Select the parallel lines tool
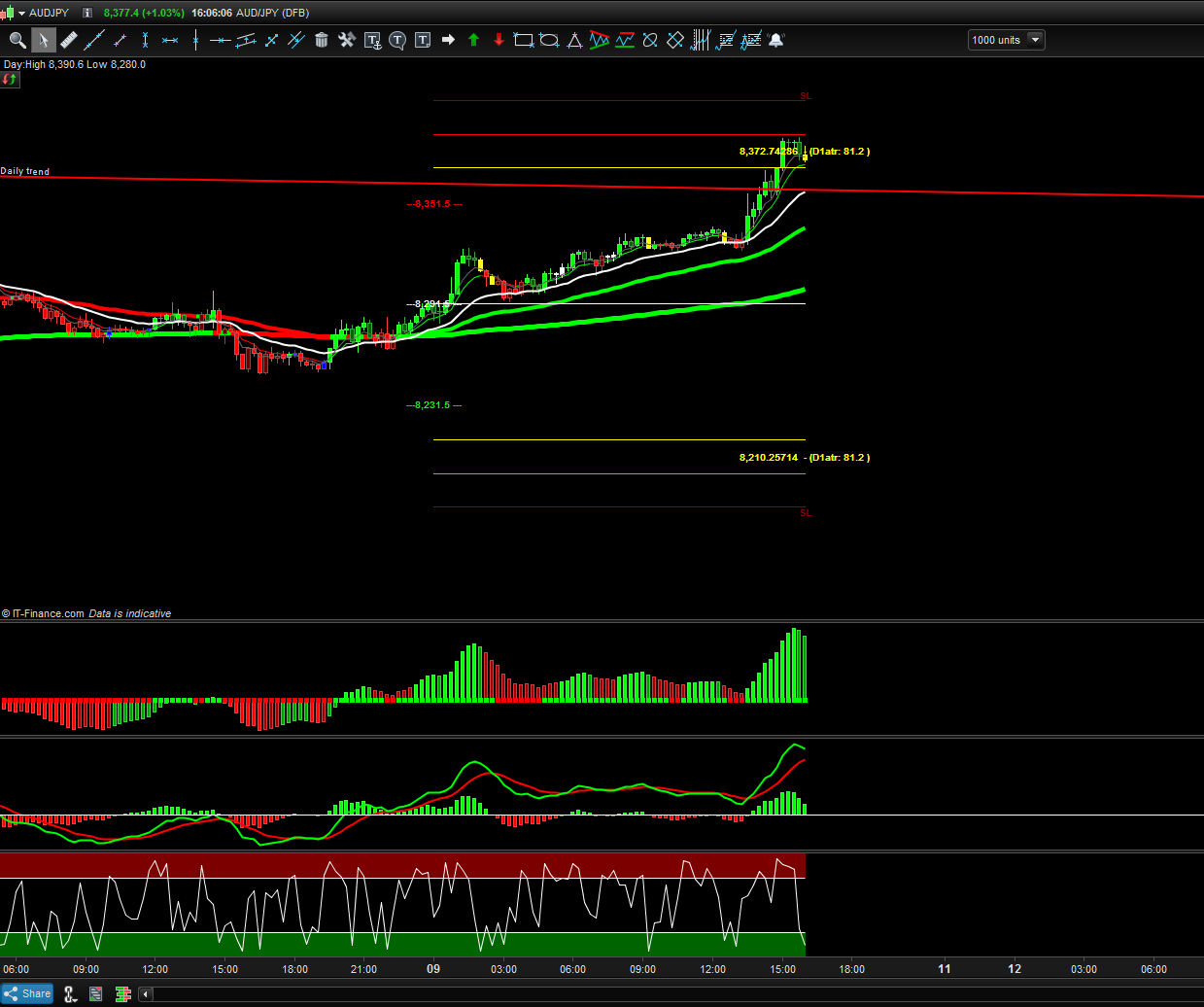 296,40
